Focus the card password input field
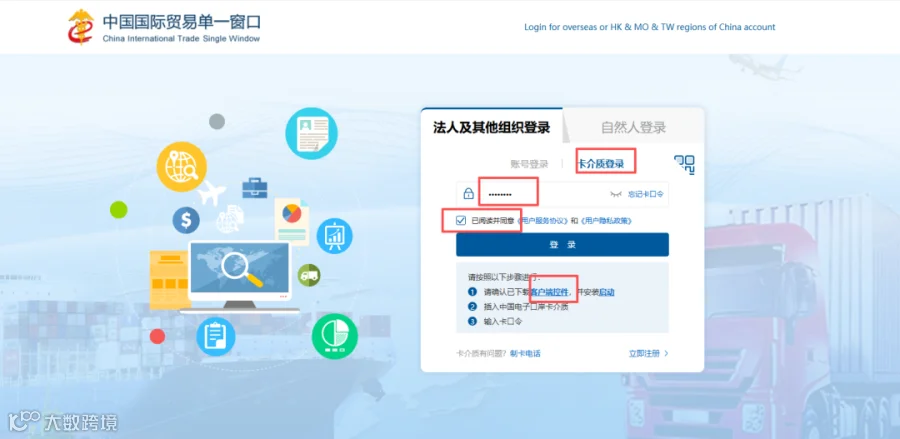 [562, 195]
